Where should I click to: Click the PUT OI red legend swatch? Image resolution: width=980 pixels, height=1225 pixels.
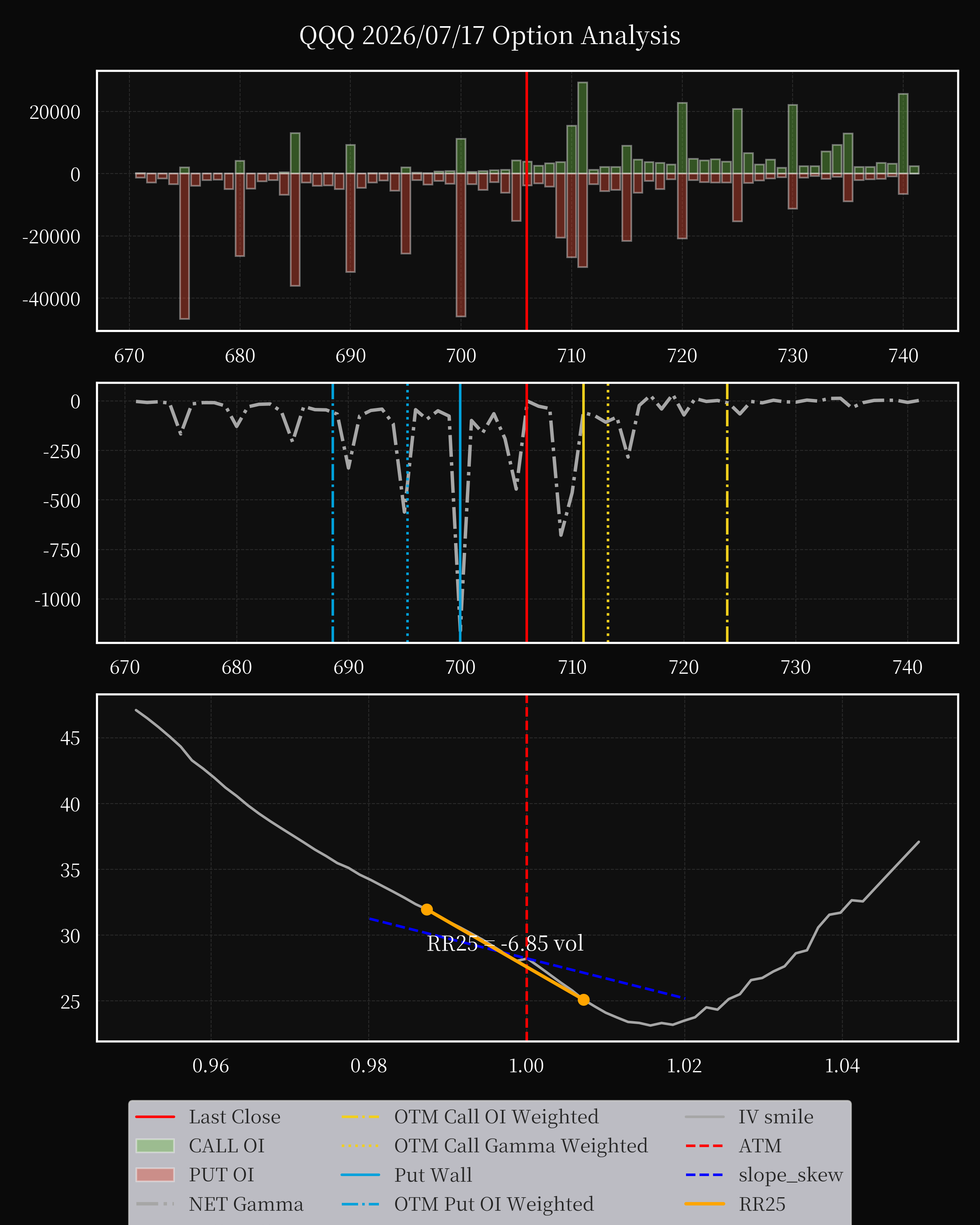coord(155,1174)
